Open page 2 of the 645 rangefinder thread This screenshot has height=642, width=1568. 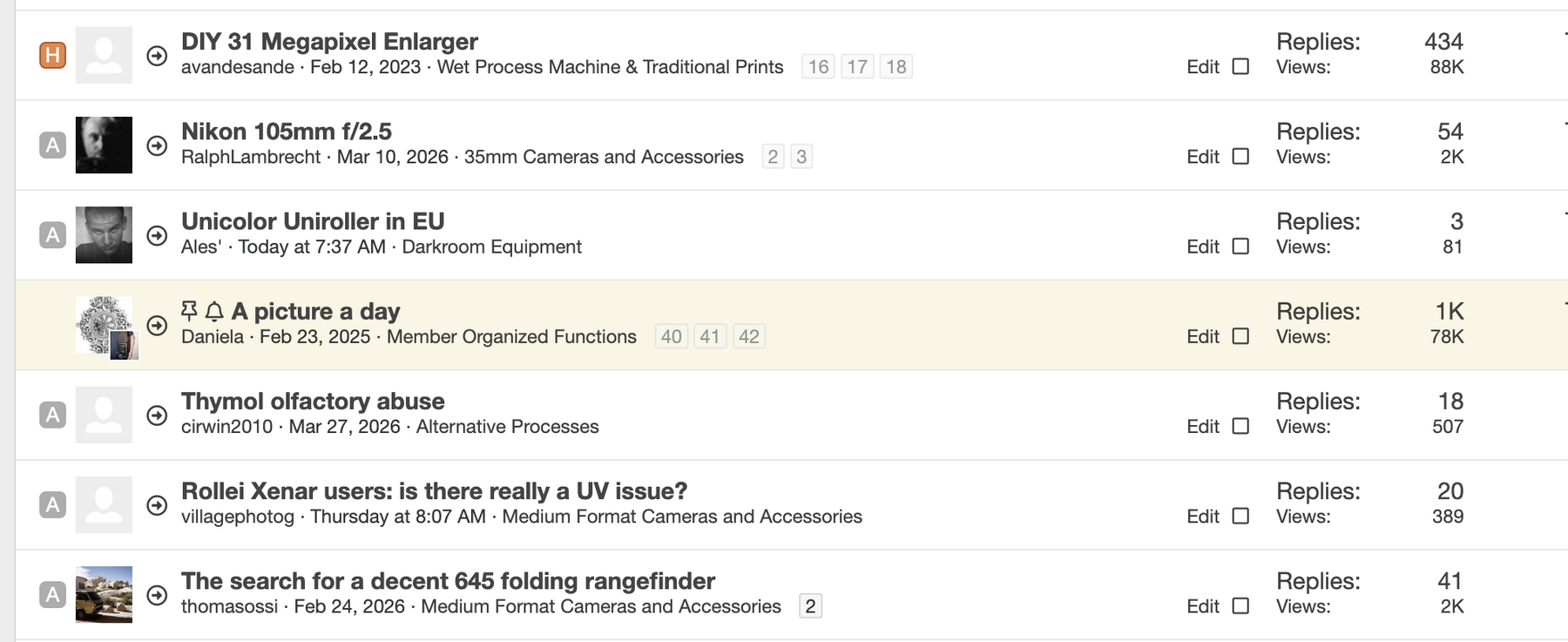click(x=809, y=604)
